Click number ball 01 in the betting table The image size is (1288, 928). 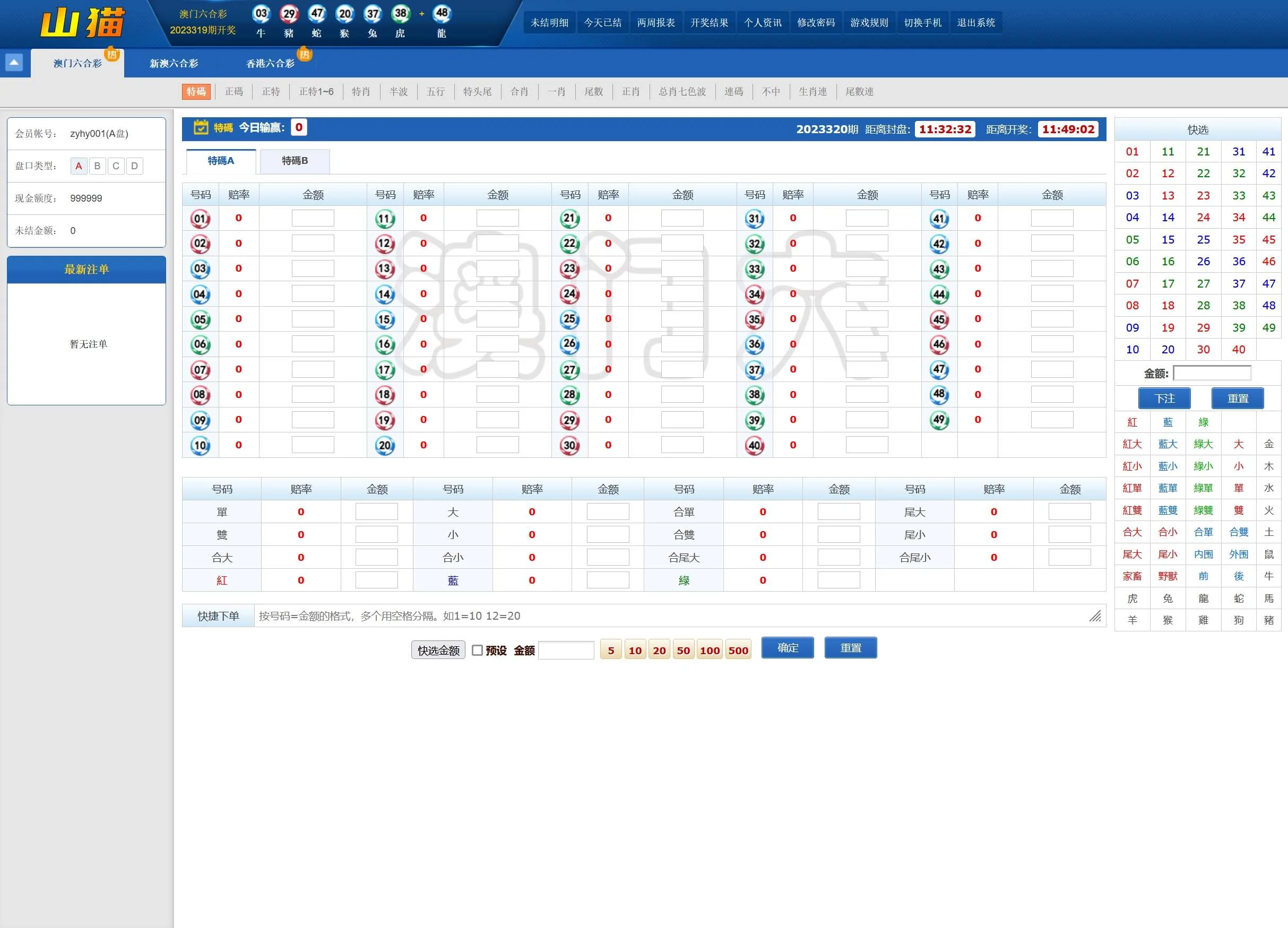pyautogui.click(x=200, y=218)
